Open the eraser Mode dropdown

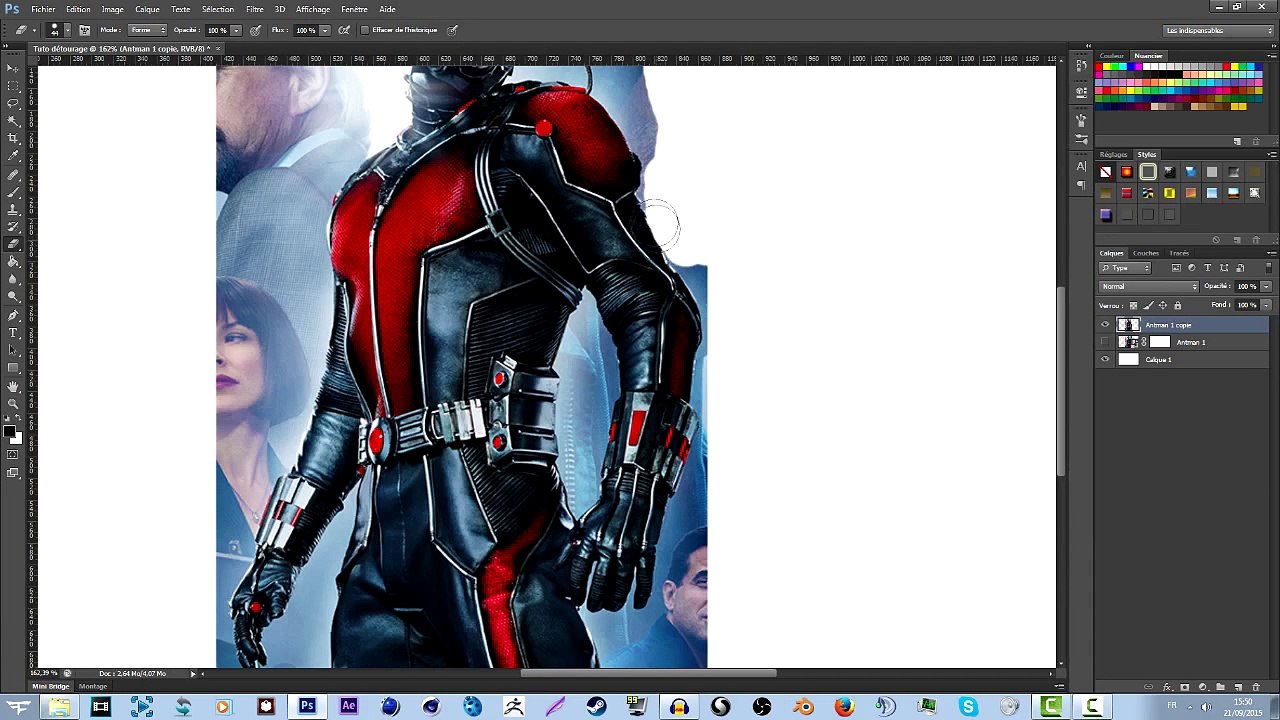point(147,30)
